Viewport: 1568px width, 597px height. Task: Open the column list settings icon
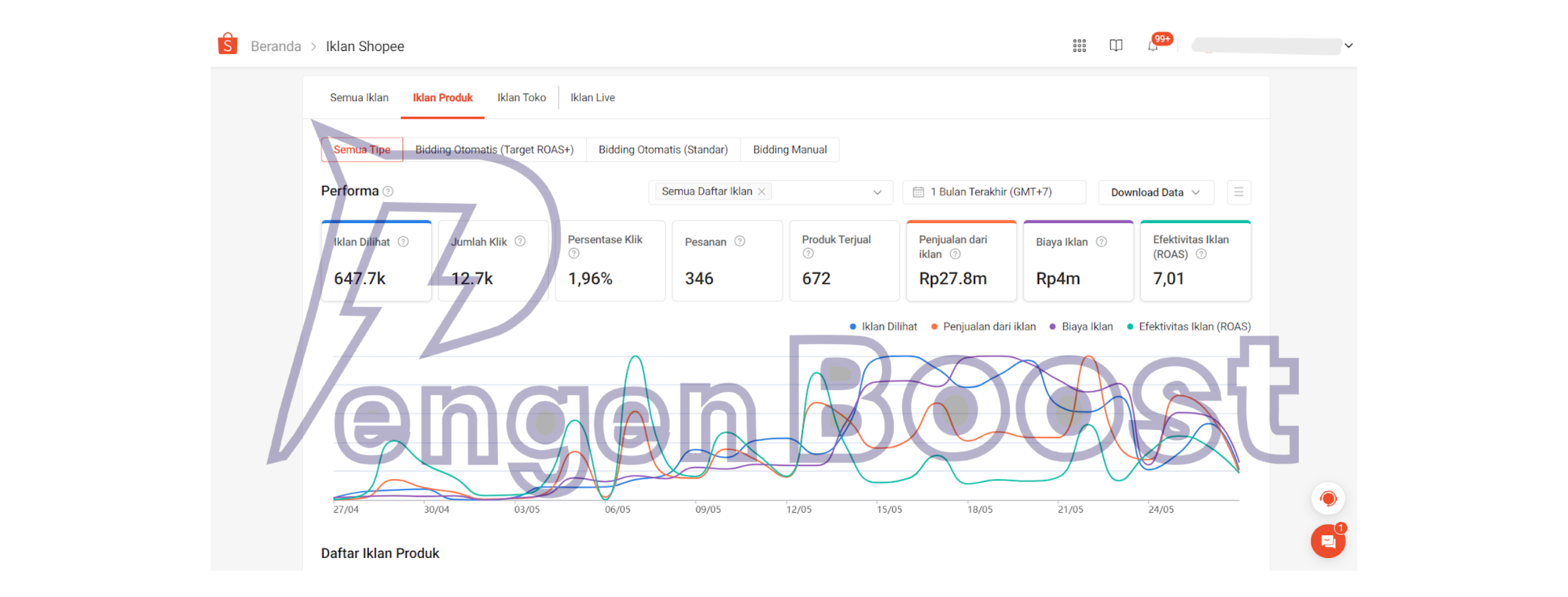pyautogui.click(x=1238, y=192)
